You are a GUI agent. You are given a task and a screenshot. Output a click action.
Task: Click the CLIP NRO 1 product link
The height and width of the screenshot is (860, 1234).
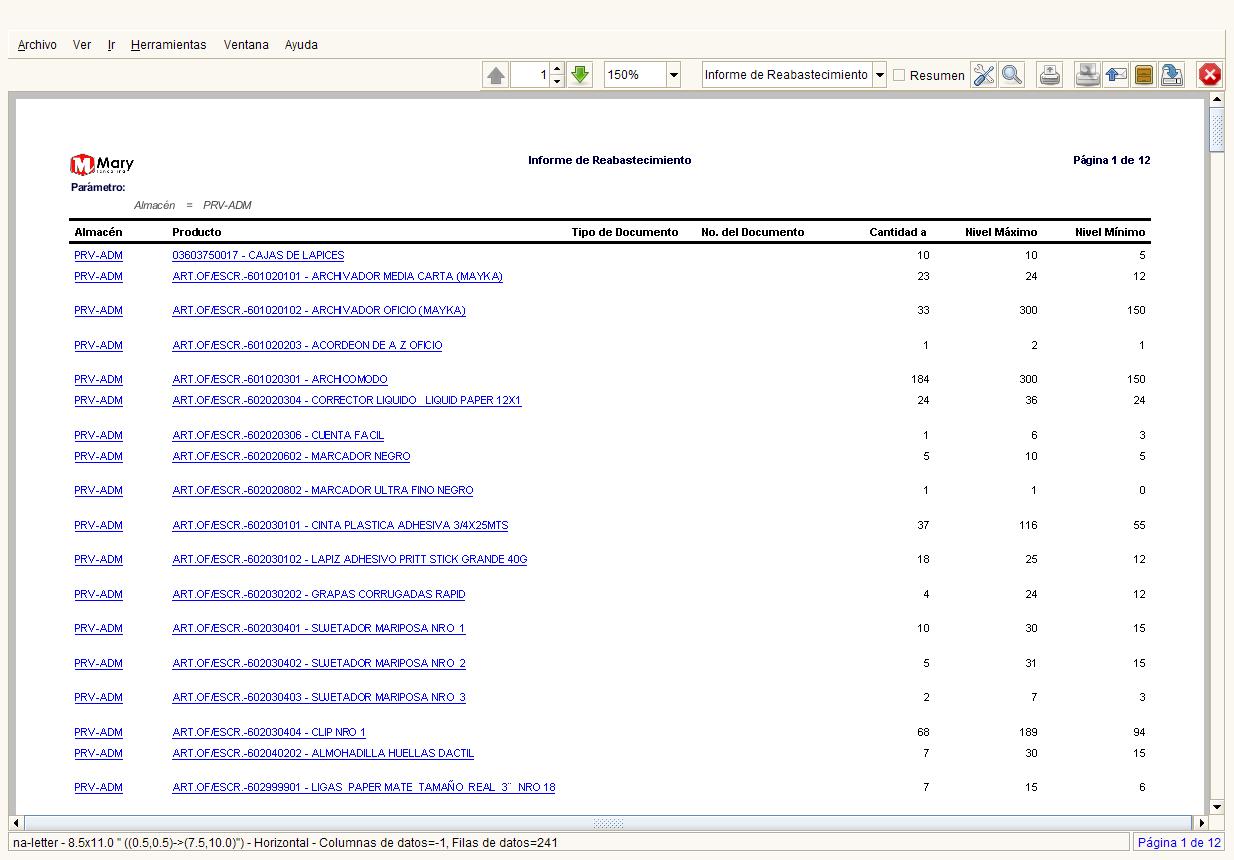pyautogui.click(x=269, y=732)
